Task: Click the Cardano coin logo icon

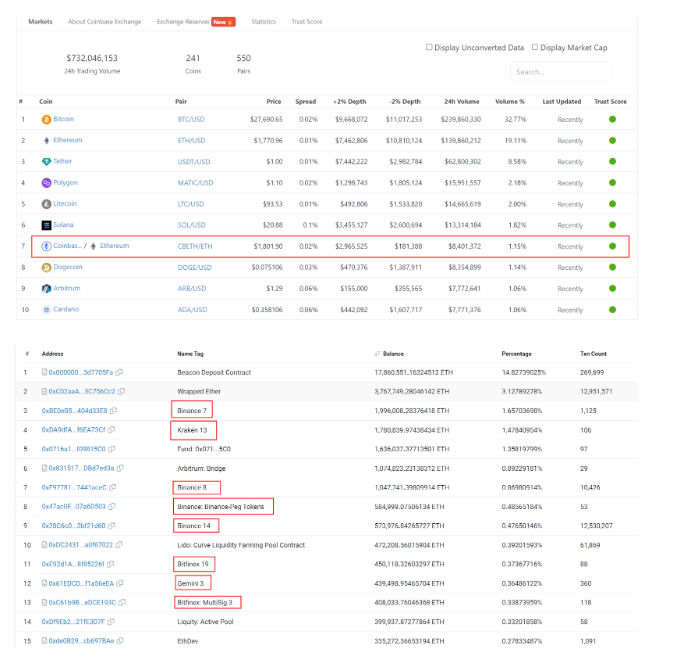Action: (x=46, y=310)
